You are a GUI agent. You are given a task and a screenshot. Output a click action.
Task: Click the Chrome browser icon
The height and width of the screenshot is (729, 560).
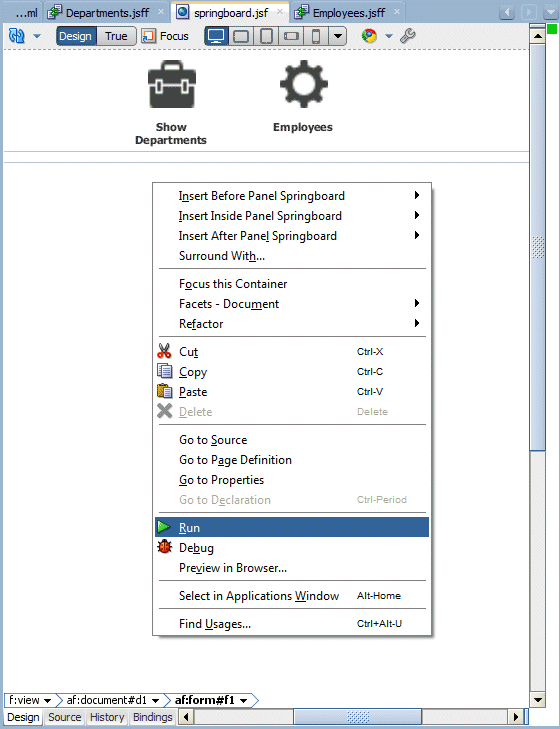point(369,36)
